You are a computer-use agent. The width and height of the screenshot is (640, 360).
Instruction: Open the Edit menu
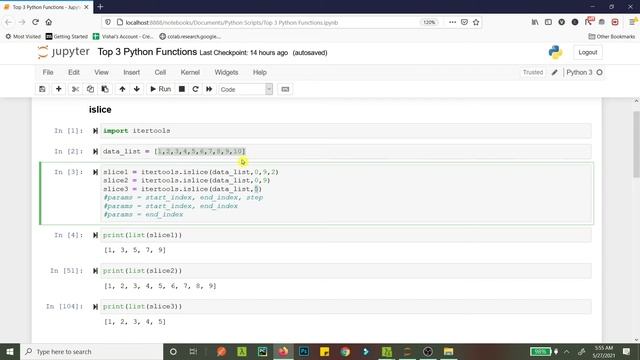point(74,72)
